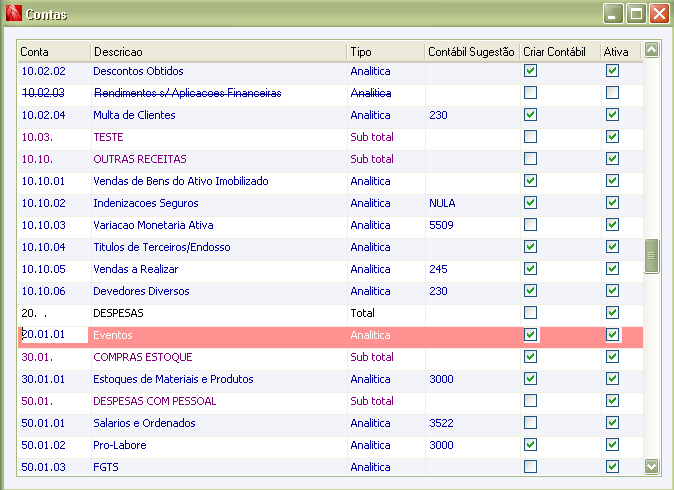674x490 pixels.
Task: Check Criar Contábil for Variacao Monetaria Ativa
Action: pos(530,224)
